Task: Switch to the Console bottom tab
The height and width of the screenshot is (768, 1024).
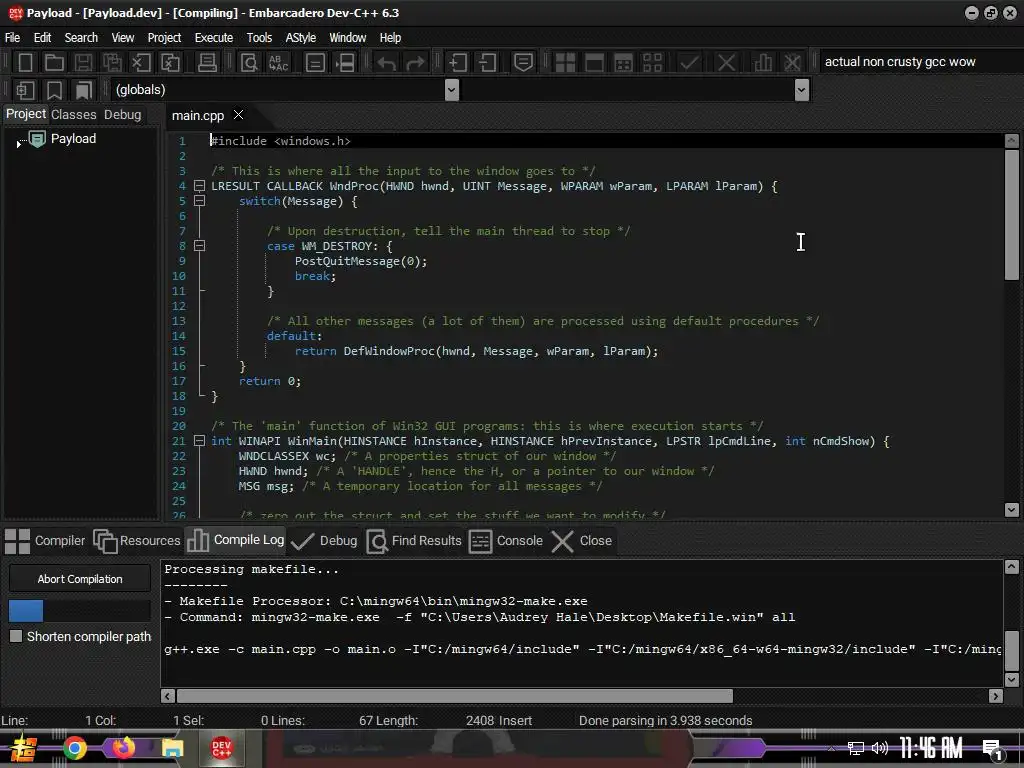Action: (x=506, y=541)
